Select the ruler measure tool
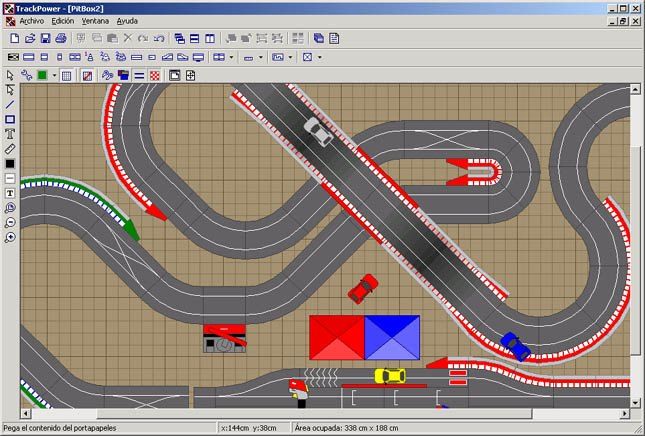Viewport: 645px width, 436px height. tap(10, 149)
